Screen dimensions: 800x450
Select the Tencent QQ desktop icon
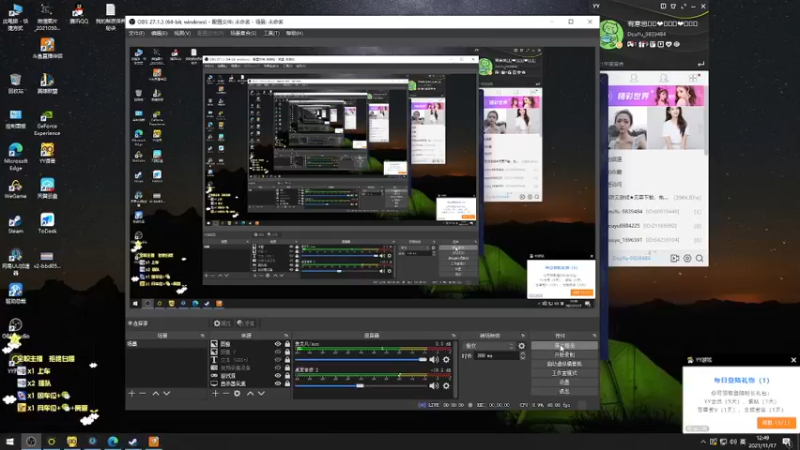[x=78, y=14]
